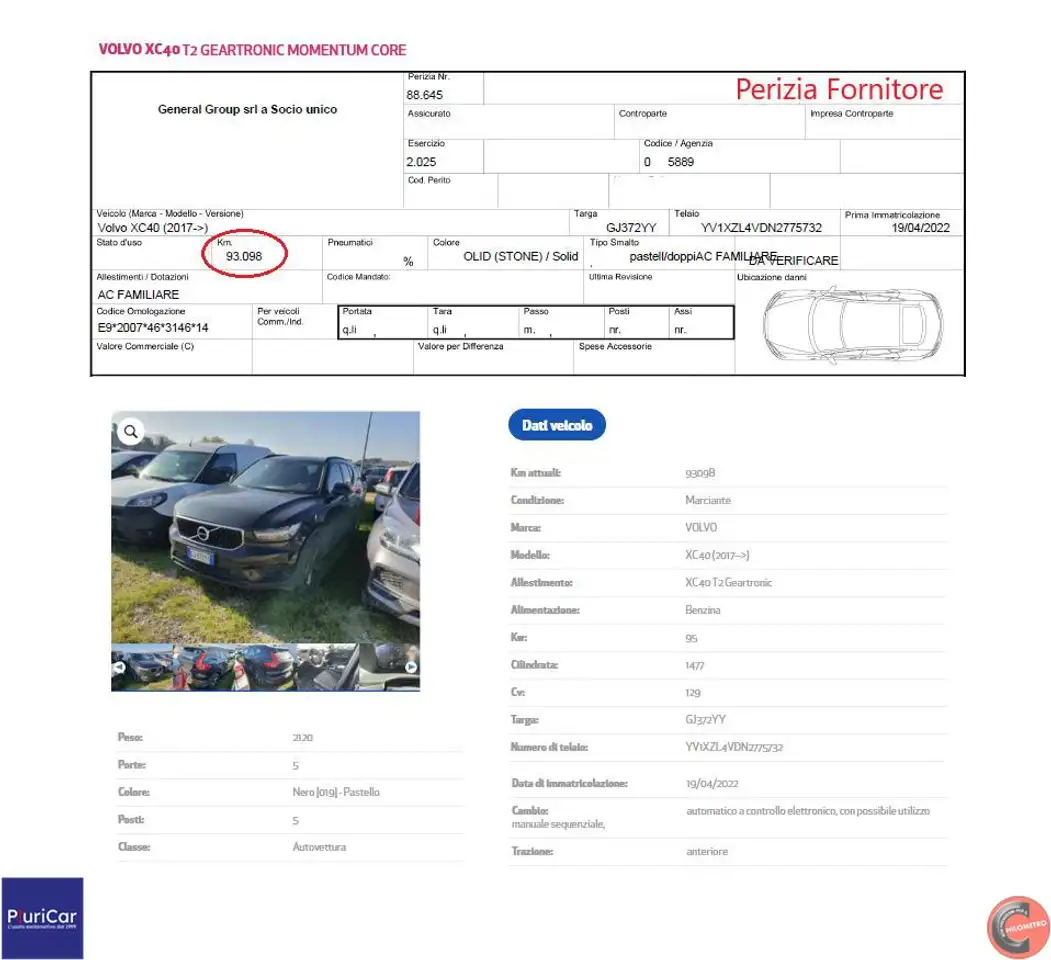Click Trazione value anteriore
Viewport: 1051px width, 960px height.
[706, 851]
